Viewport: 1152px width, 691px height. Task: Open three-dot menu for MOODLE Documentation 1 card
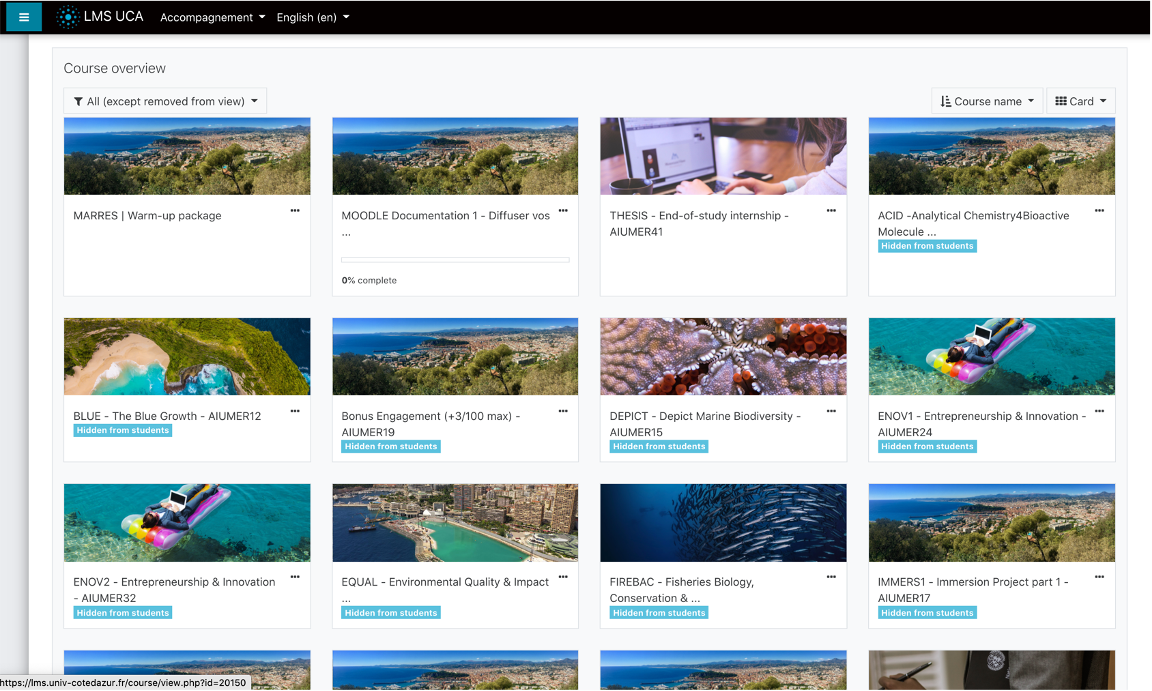pos(563,211)
